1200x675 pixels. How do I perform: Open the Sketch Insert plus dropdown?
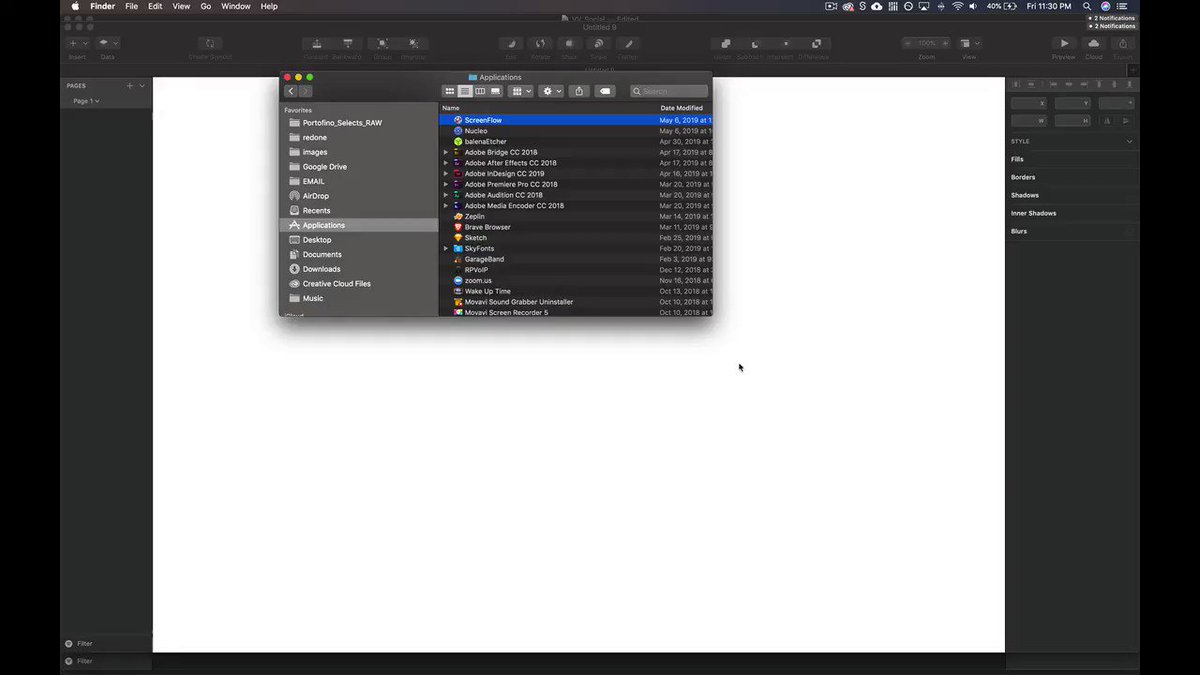coord(77,44)
